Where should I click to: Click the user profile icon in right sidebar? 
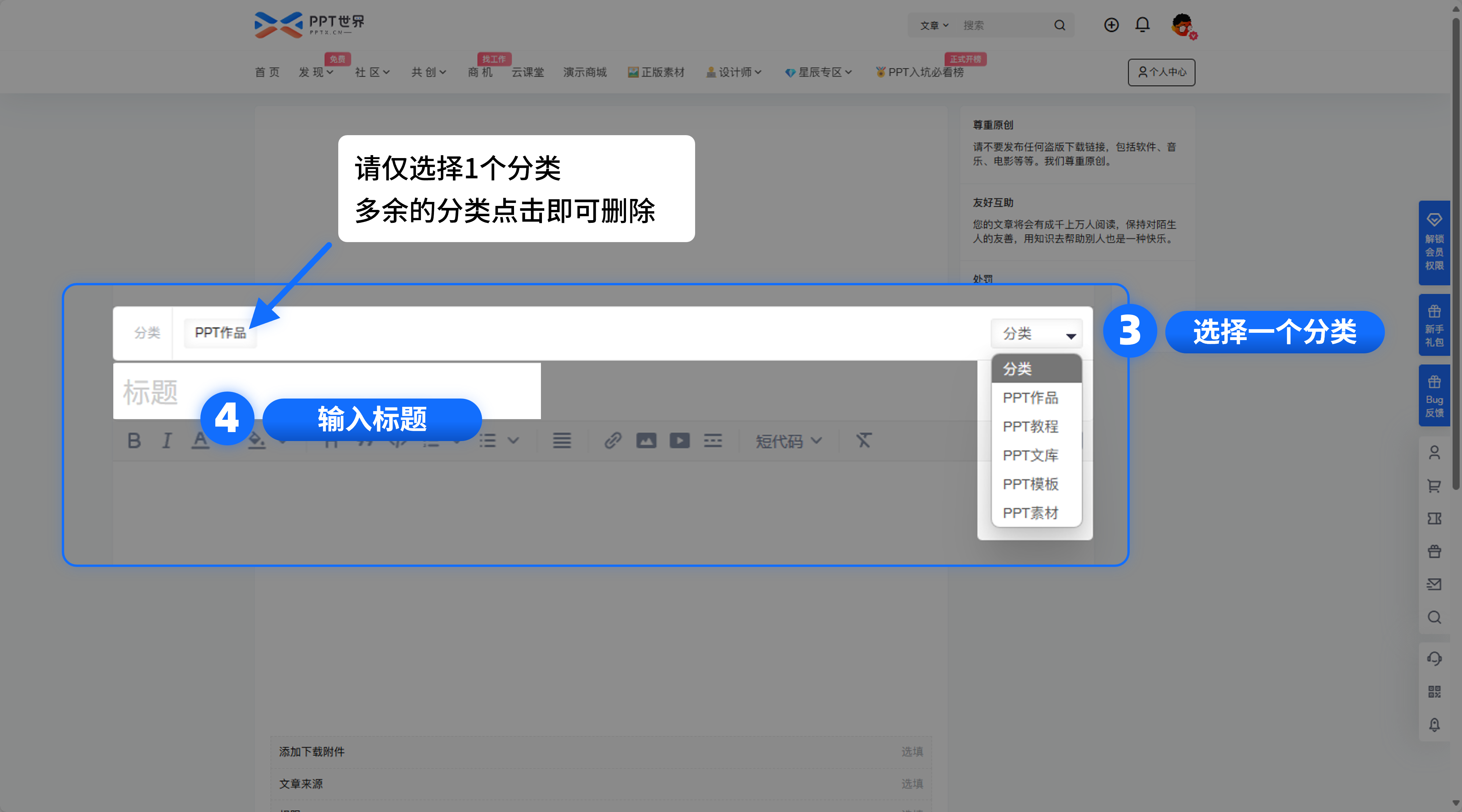(1434, 453)
